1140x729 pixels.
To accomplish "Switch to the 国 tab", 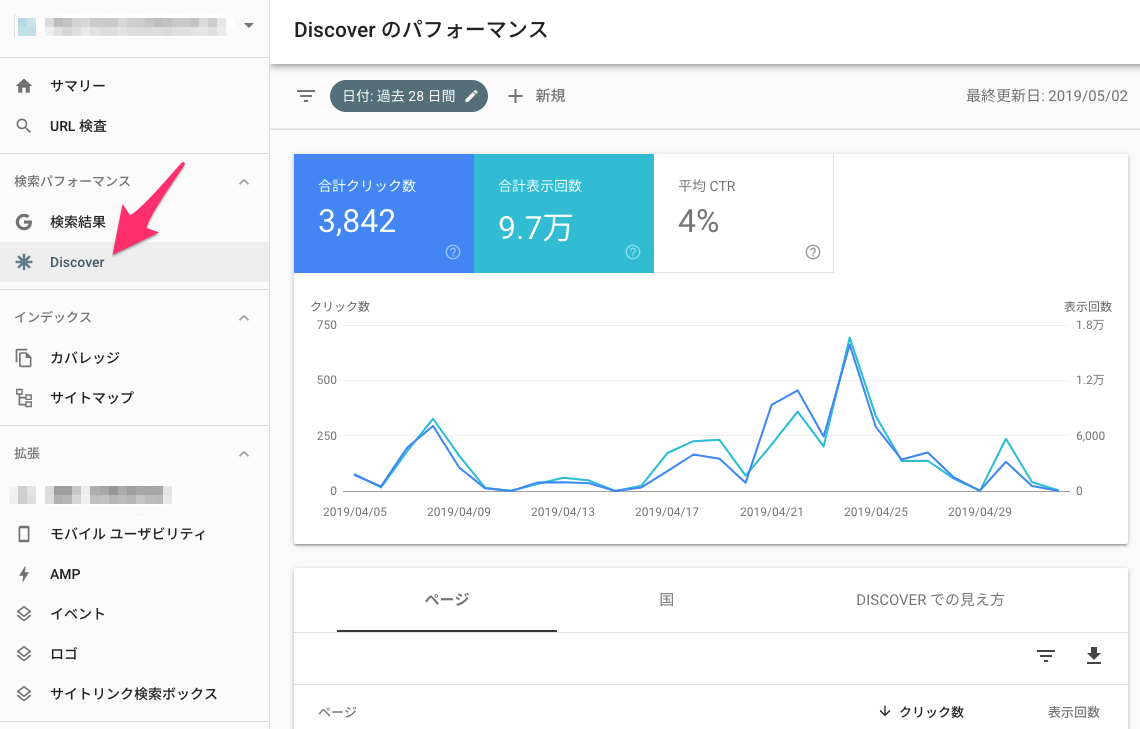I will point(666,600).
